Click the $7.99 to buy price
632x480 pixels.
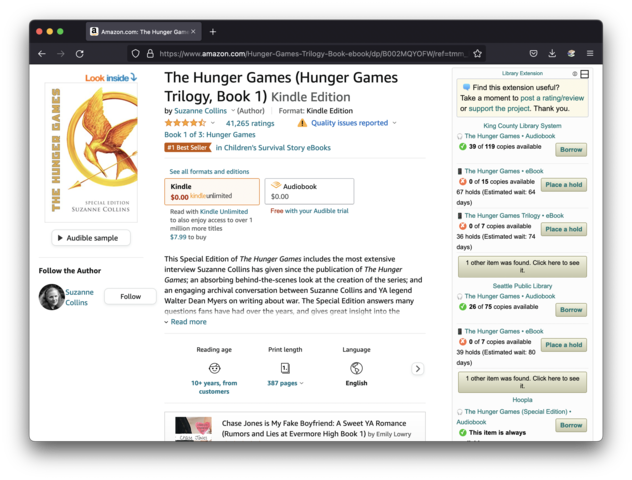pos(188,237)
